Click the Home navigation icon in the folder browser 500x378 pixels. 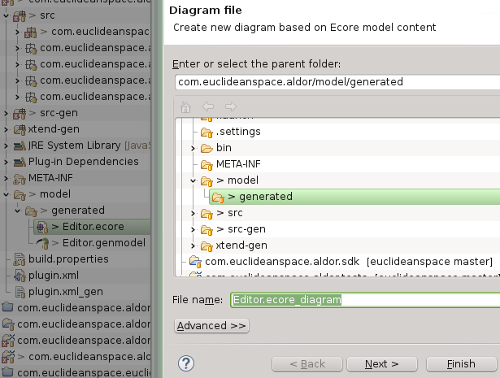[x=186, y=107]
